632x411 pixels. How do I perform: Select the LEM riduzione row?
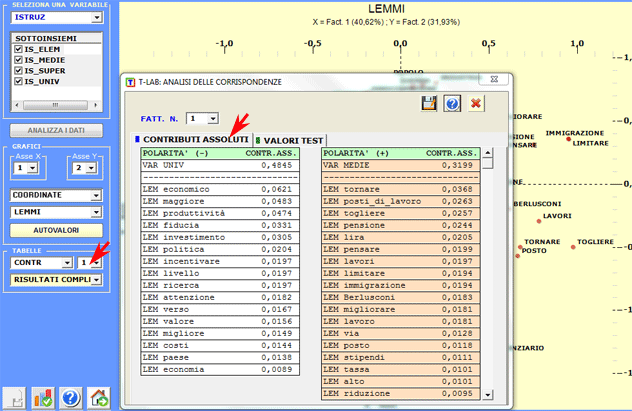[401, 394]
